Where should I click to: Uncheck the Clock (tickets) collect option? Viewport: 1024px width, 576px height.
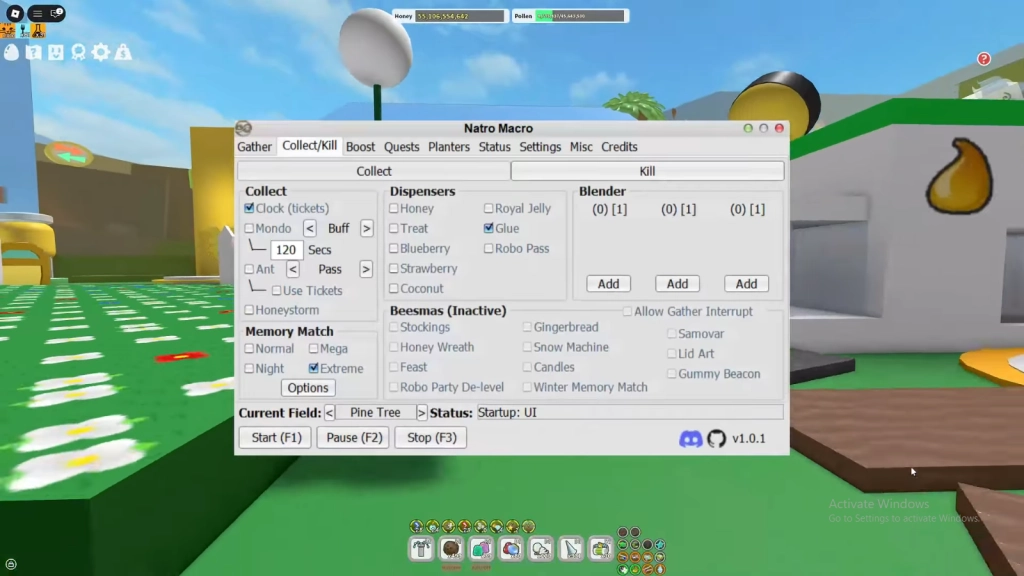pyautogui.click(x=249, y=208)
